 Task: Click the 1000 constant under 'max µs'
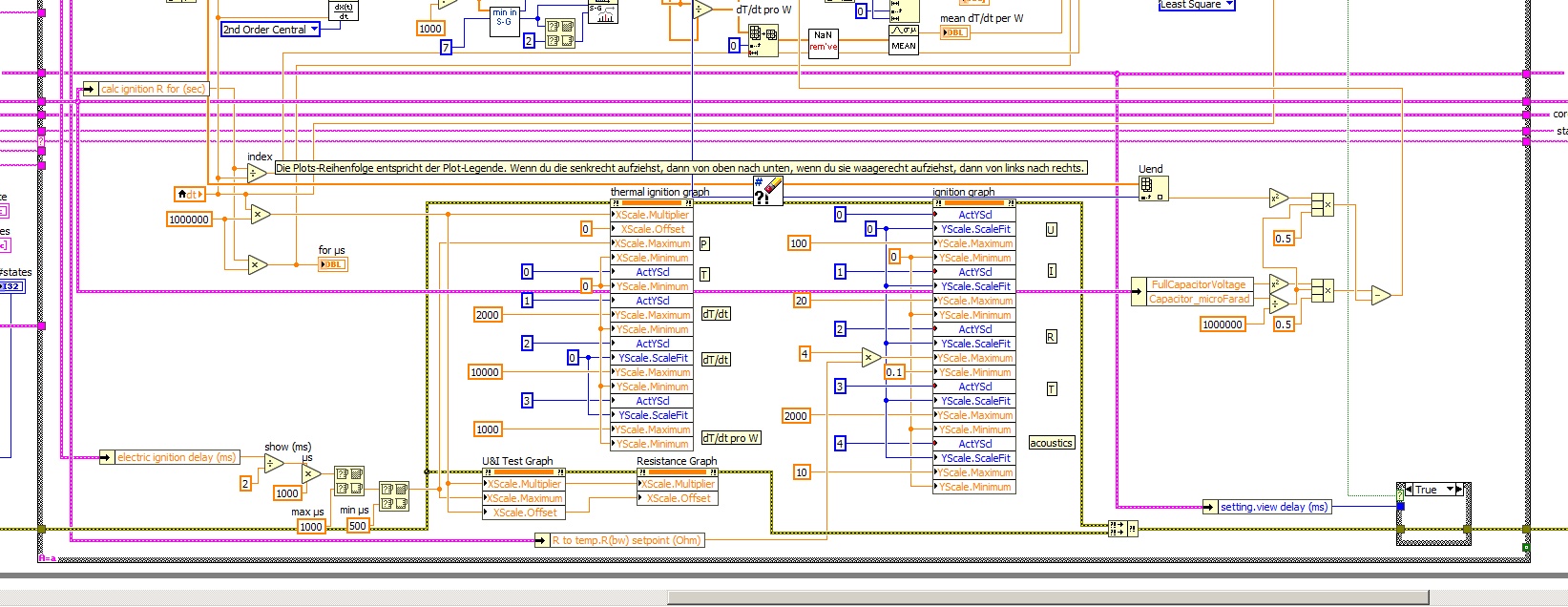tap(311, 527)
